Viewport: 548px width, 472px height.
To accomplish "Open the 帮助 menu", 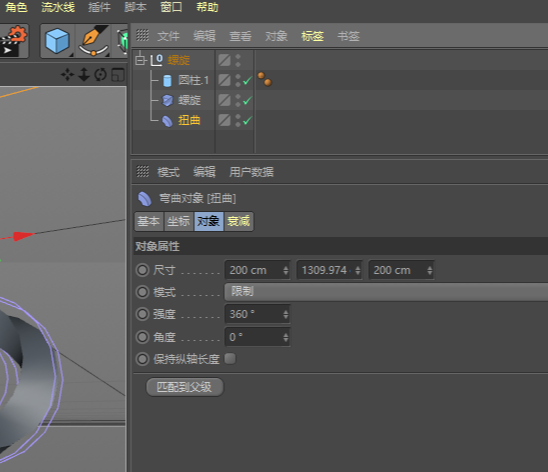I will [x=207, y=7].
